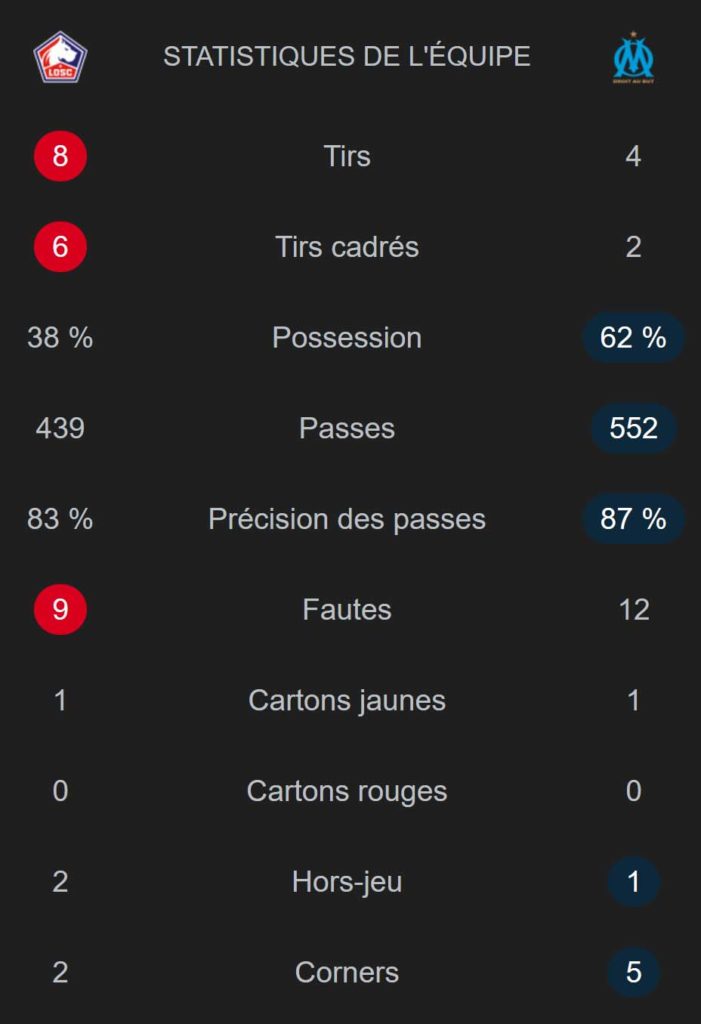Click the blue 87 % pass accuracy badge

(633, 519)
